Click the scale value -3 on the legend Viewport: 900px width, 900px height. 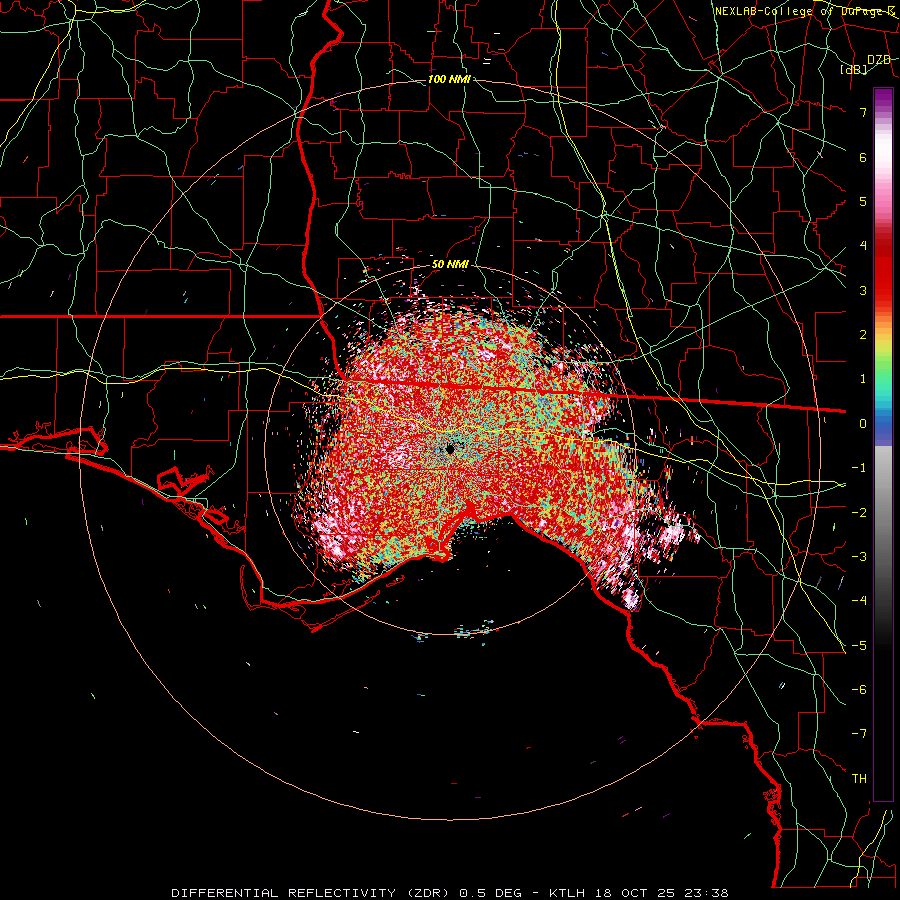[x=859, y=557]
